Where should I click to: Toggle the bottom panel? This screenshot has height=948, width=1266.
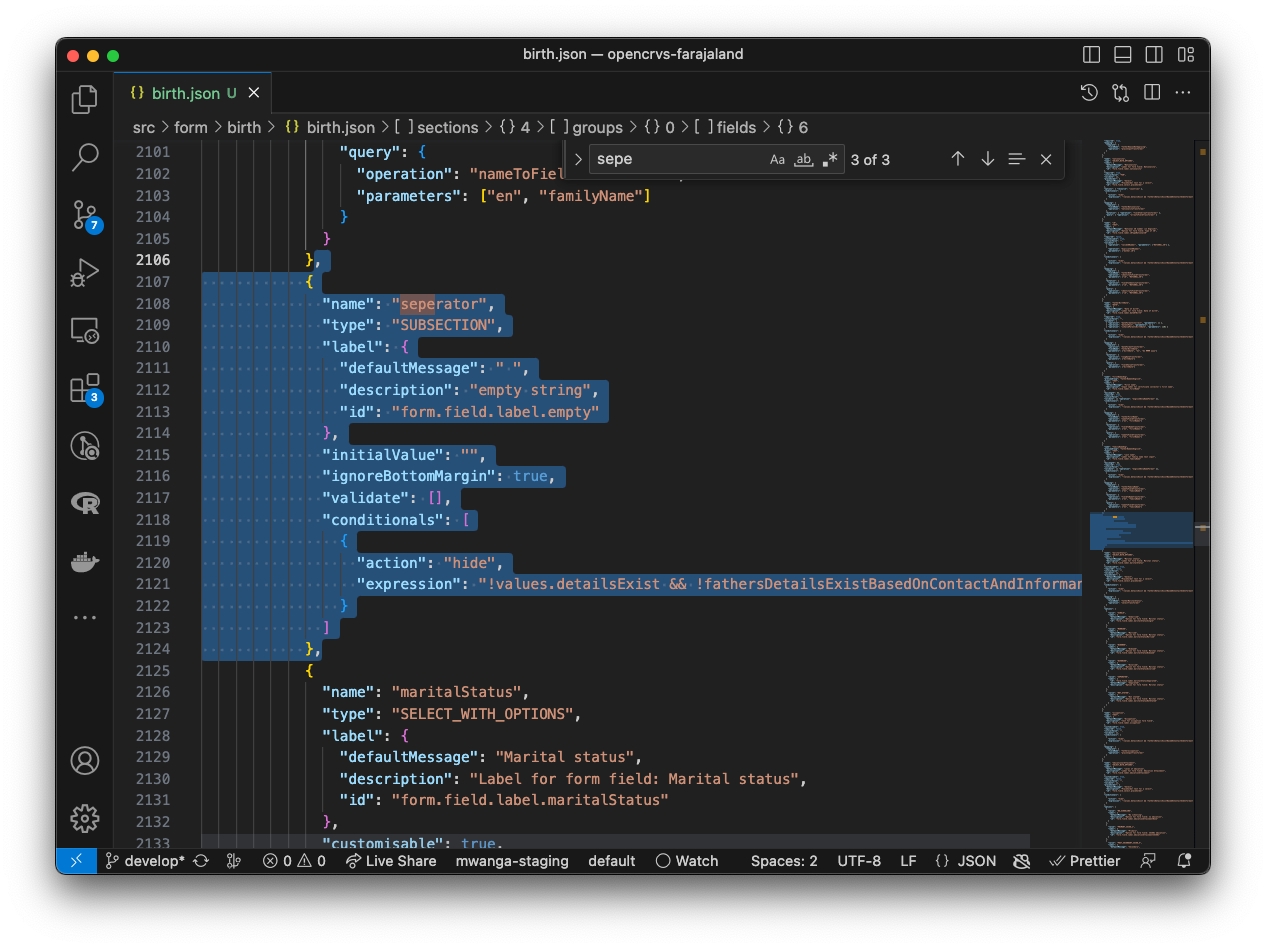[x=1123, y=54]
